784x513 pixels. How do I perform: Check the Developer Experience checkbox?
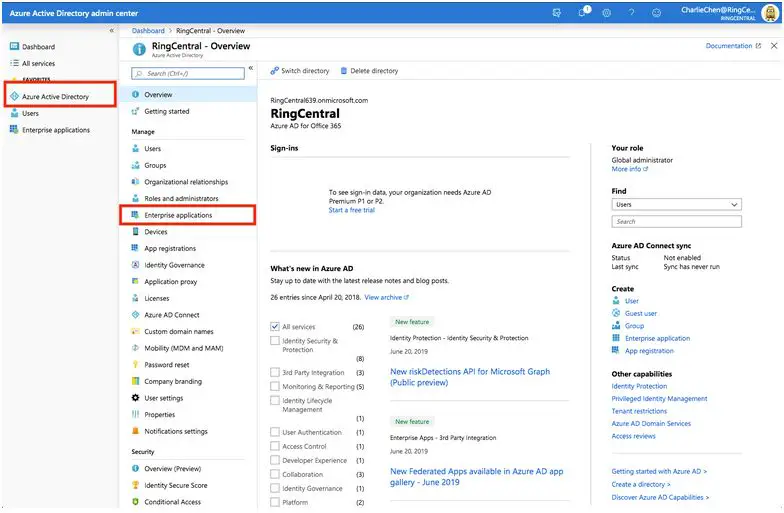point(274,460)
